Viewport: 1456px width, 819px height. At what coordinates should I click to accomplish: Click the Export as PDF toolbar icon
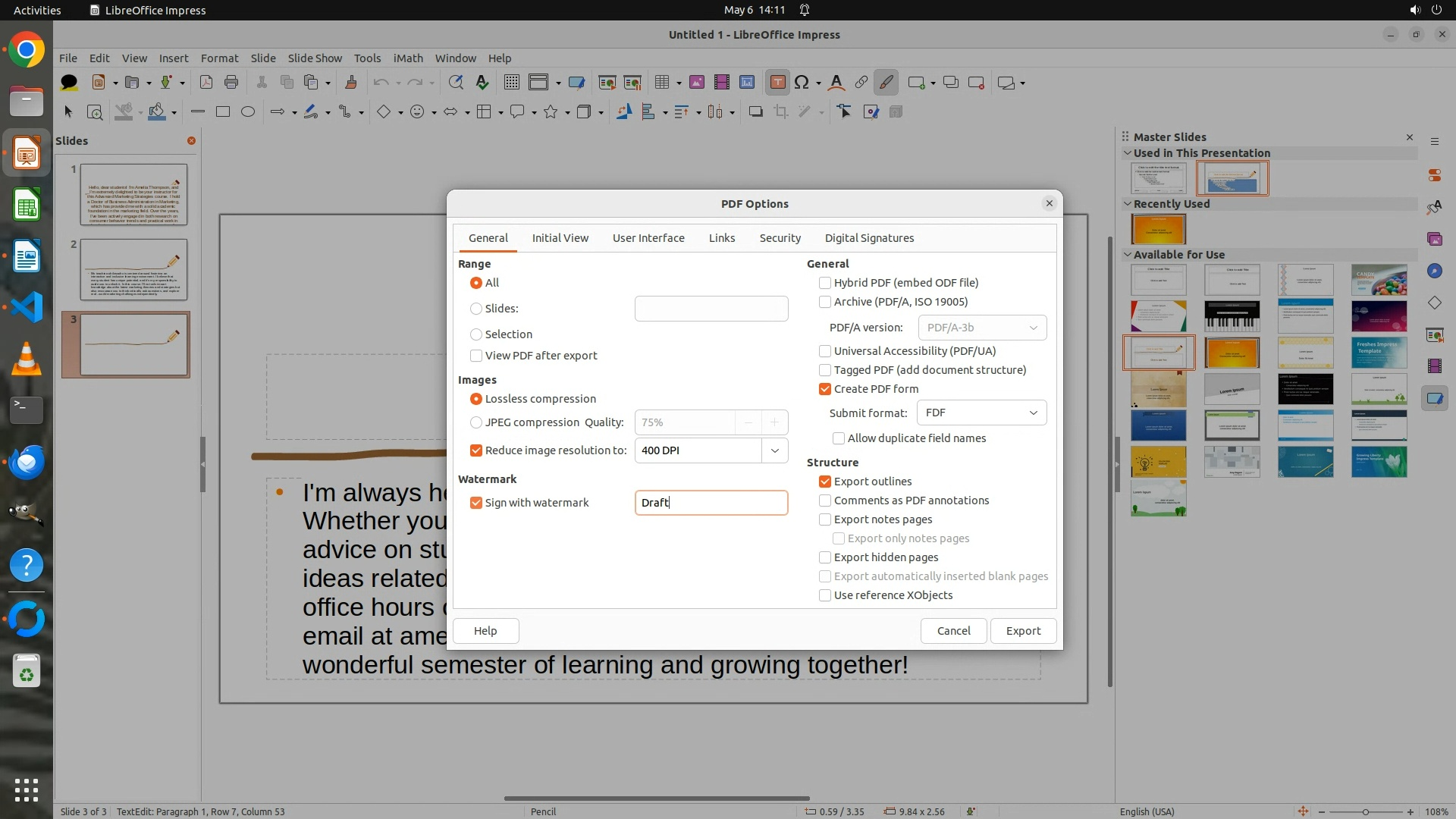pos(206,83)
